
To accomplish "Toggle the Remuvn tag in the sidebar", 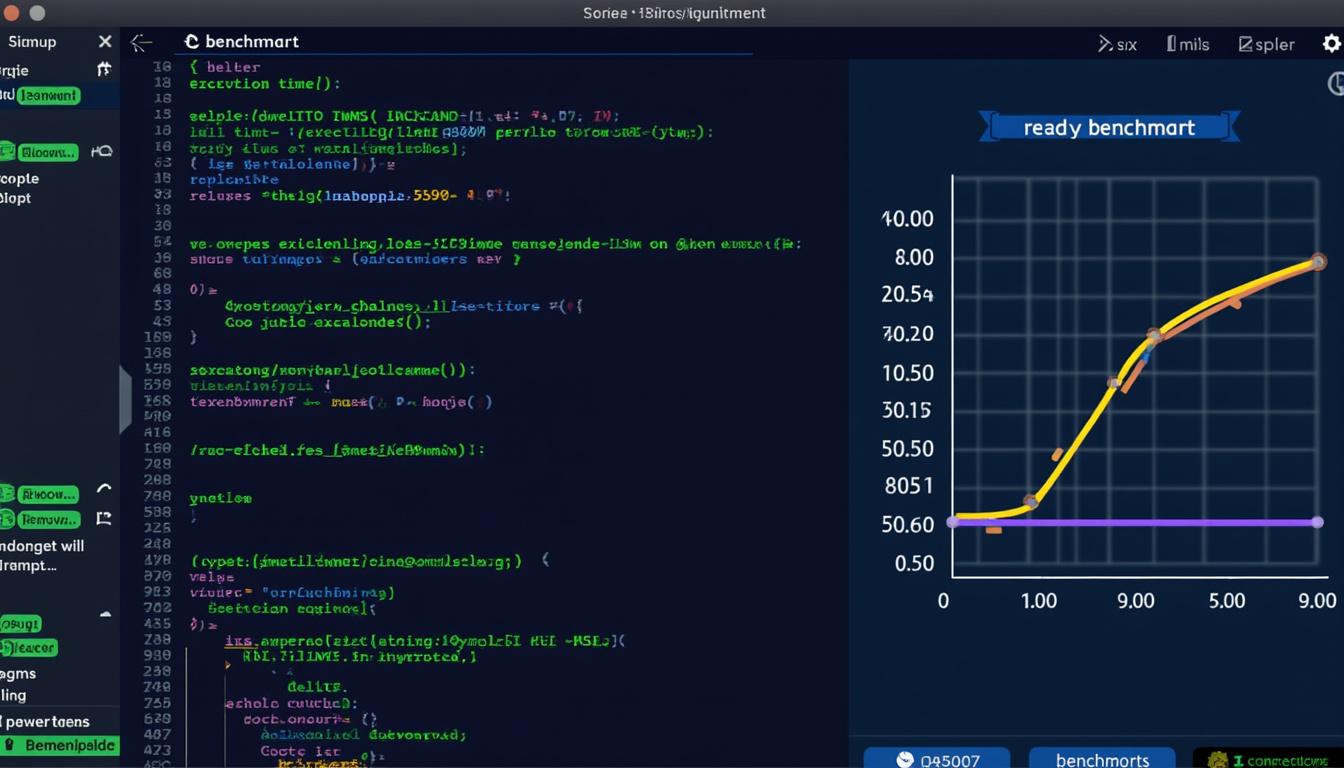I will 47,519.
